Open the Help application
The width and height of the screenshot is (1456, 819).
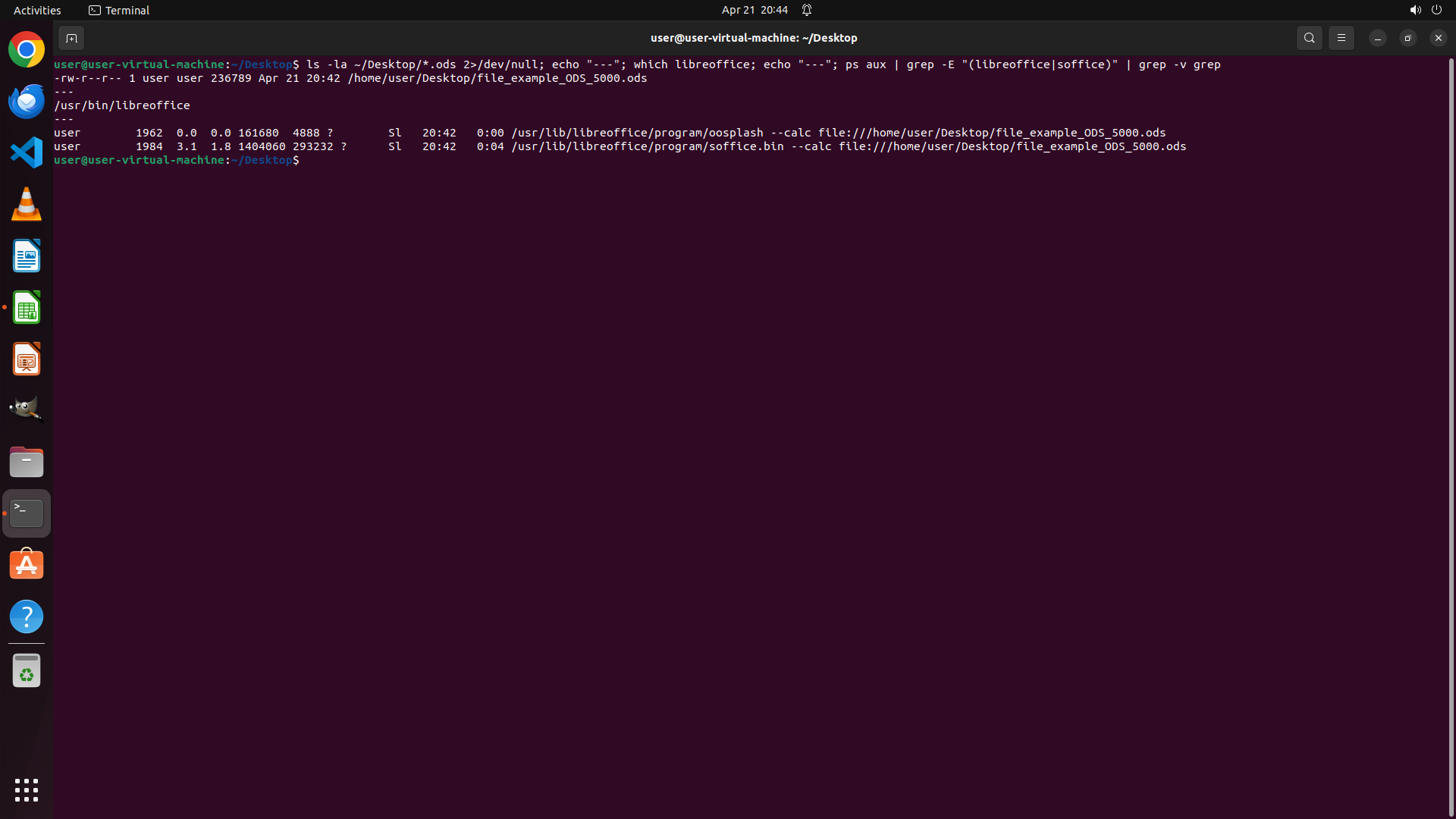click(x=27, y=617)
